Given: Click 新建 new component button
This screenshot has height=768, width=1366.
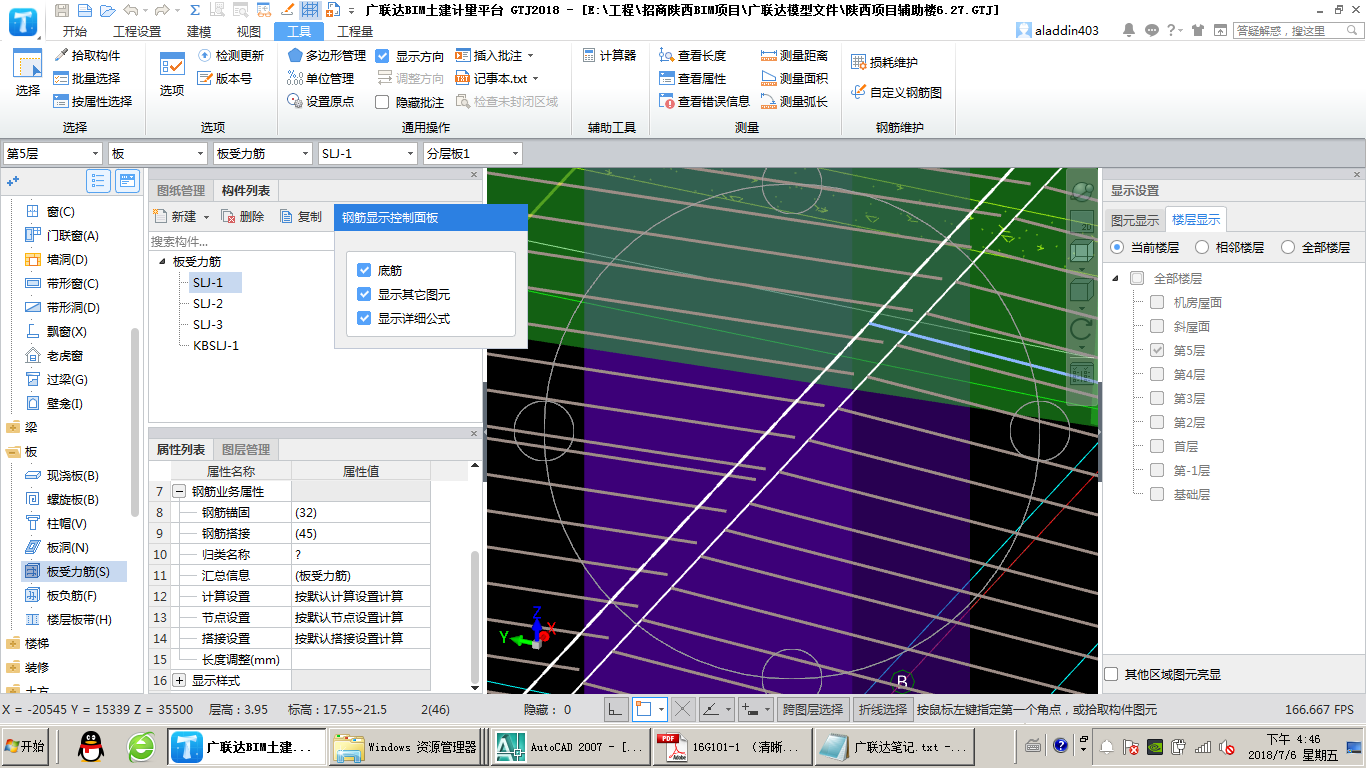Looking at the screenshot, I should pyautogui.click(x=176, y=216).
